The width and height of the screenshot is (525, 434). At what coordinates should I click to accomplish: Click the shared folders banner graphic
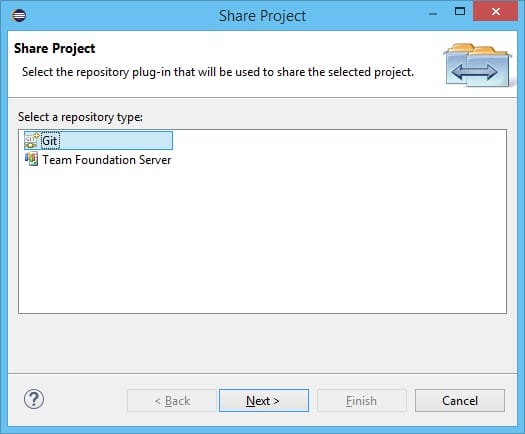click(477, 65)
